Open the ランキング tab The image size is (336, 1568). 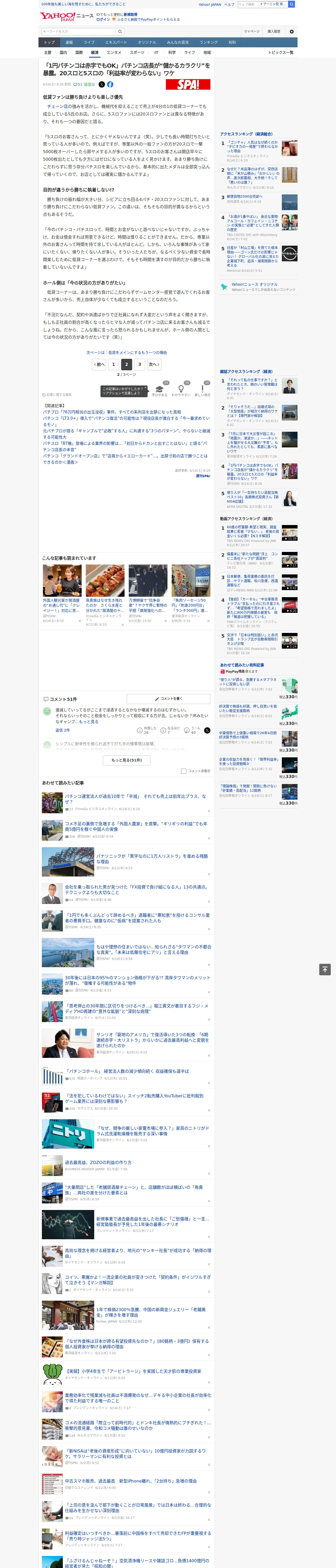click(x=209, y=43)
